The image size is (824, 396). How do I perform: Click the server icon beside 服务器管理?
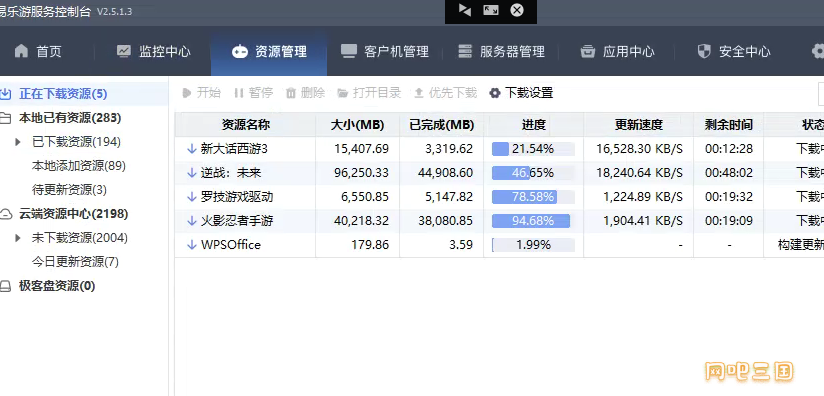tap(465, 51)
